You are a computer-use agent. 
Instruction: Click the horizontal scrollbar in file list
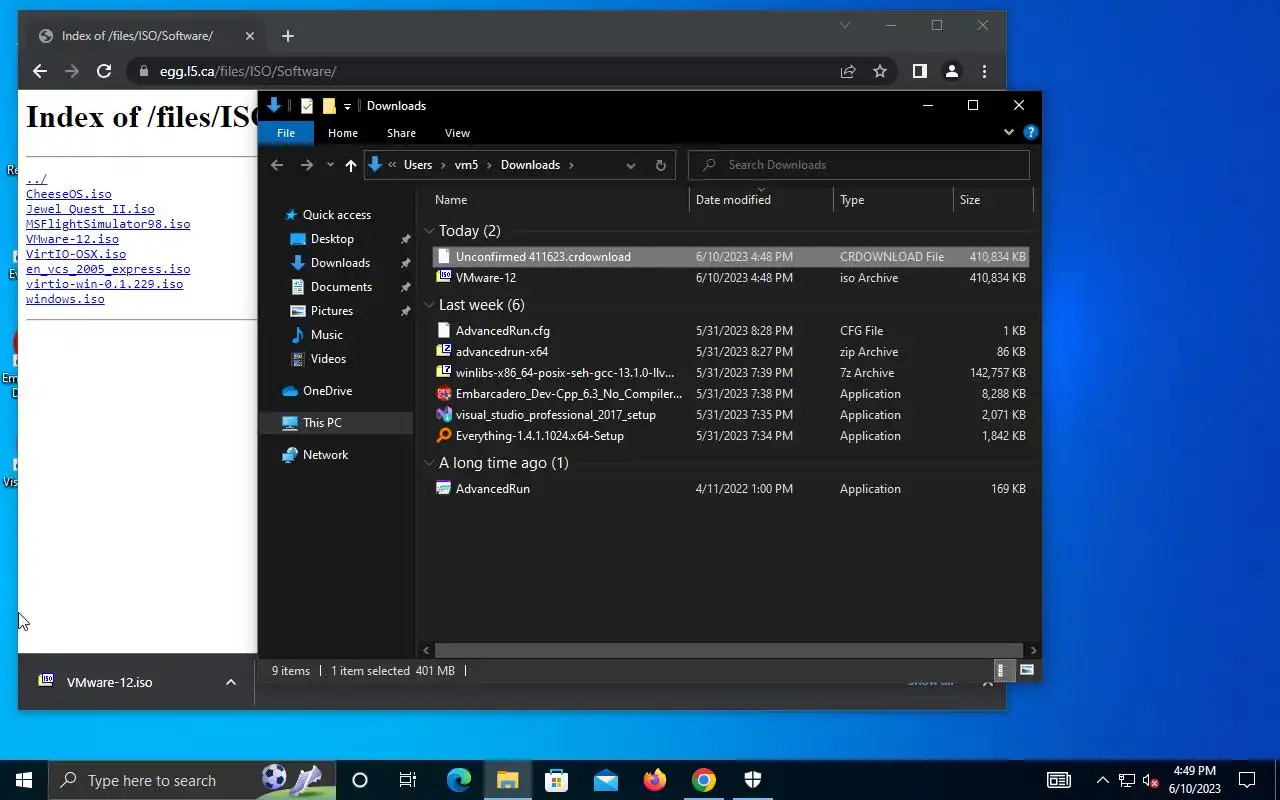(x=729, y=650)
